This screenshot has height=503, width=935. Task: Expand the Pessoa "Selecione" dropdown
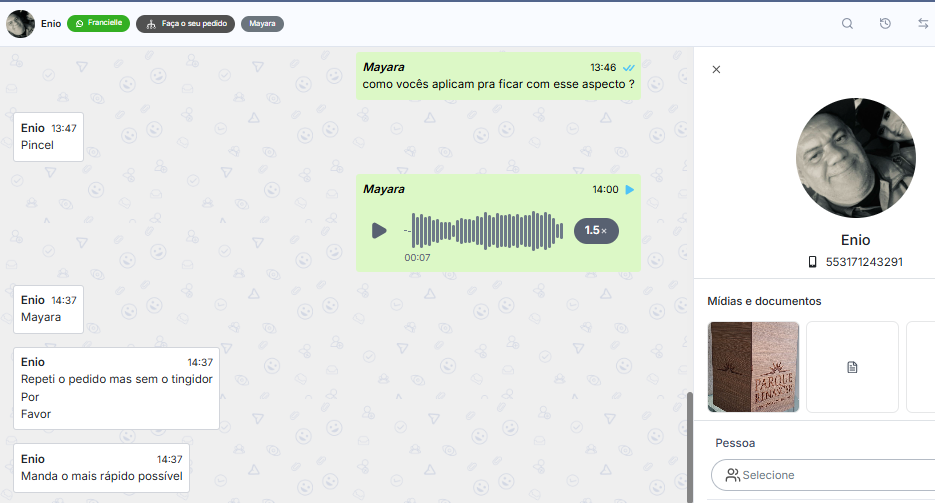pyautogui.click(x=823, y=475)
